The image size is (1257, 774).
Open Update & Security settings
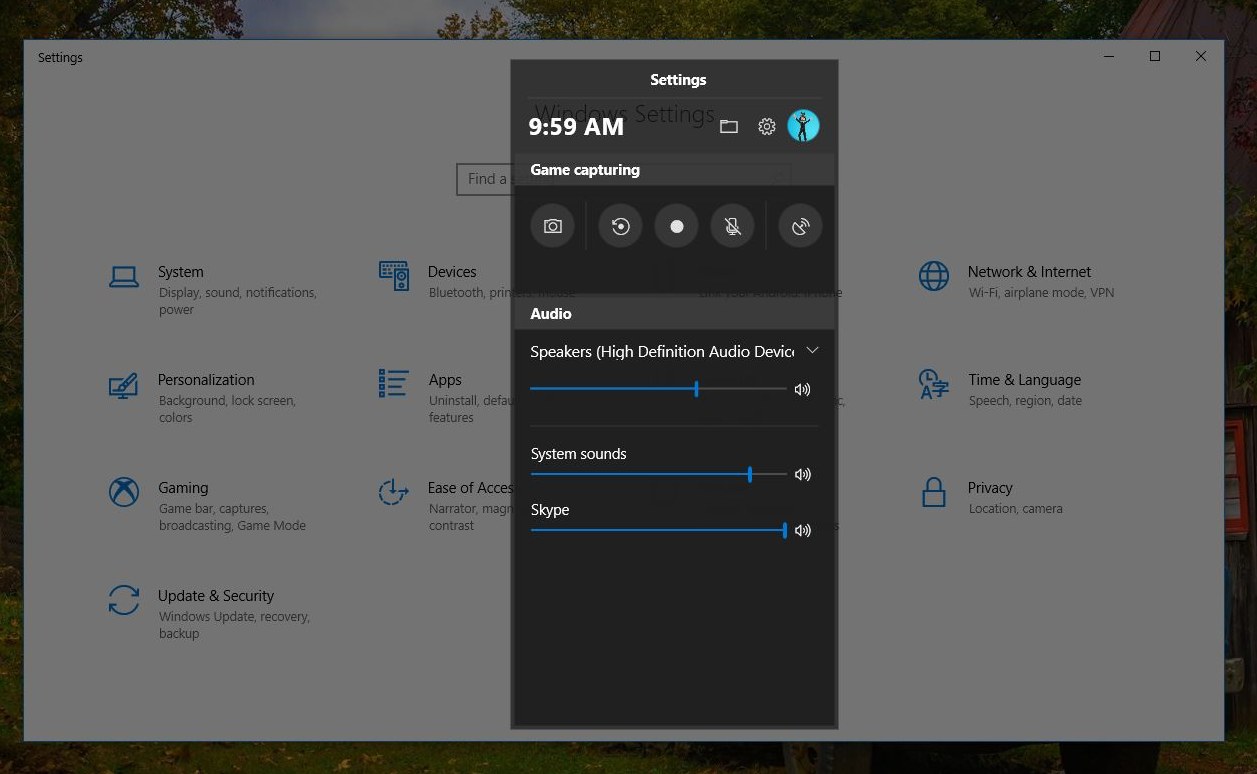coord(210,614)
